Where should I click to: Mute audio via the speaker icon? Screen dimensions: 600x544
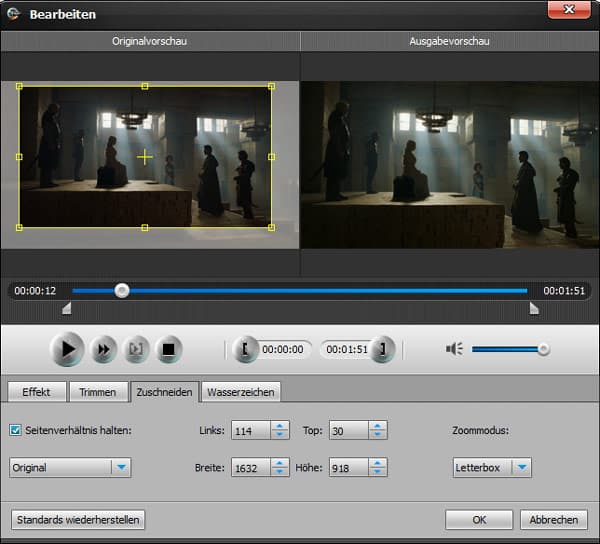(x=454, y=349)
